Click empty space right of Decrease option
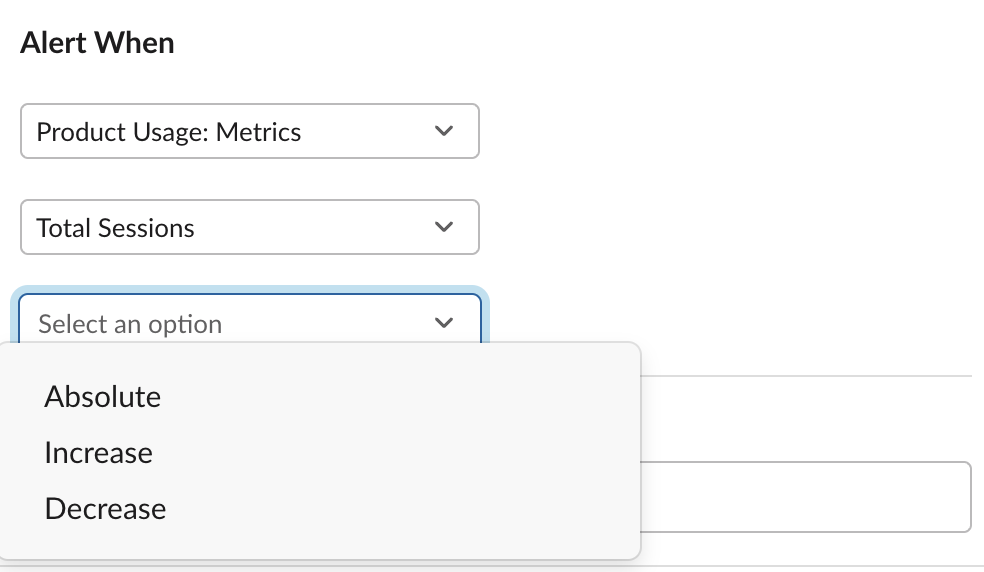984x572 pixels. (x=400, y=509)
